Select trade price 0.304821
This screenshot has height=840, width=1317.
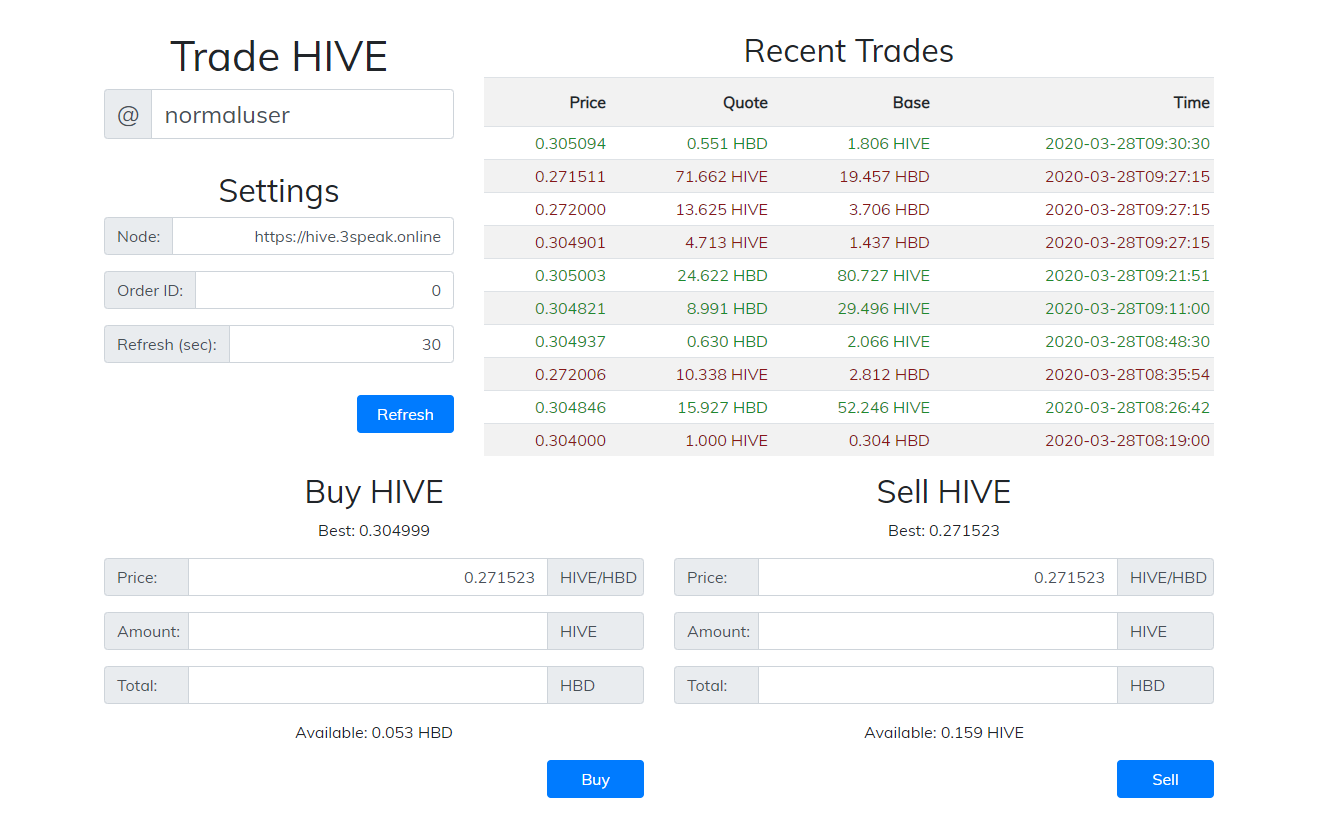pos(570,308)
